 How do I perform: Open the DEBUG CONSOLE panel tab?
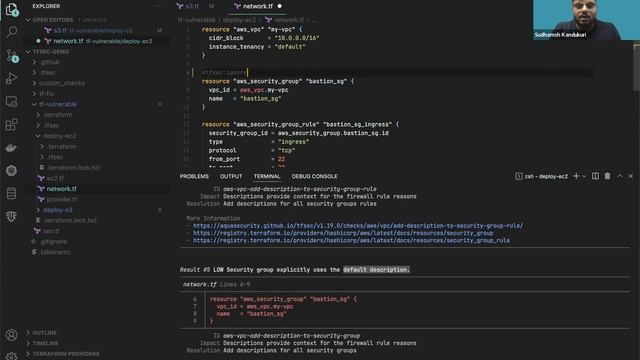point(315,176)
